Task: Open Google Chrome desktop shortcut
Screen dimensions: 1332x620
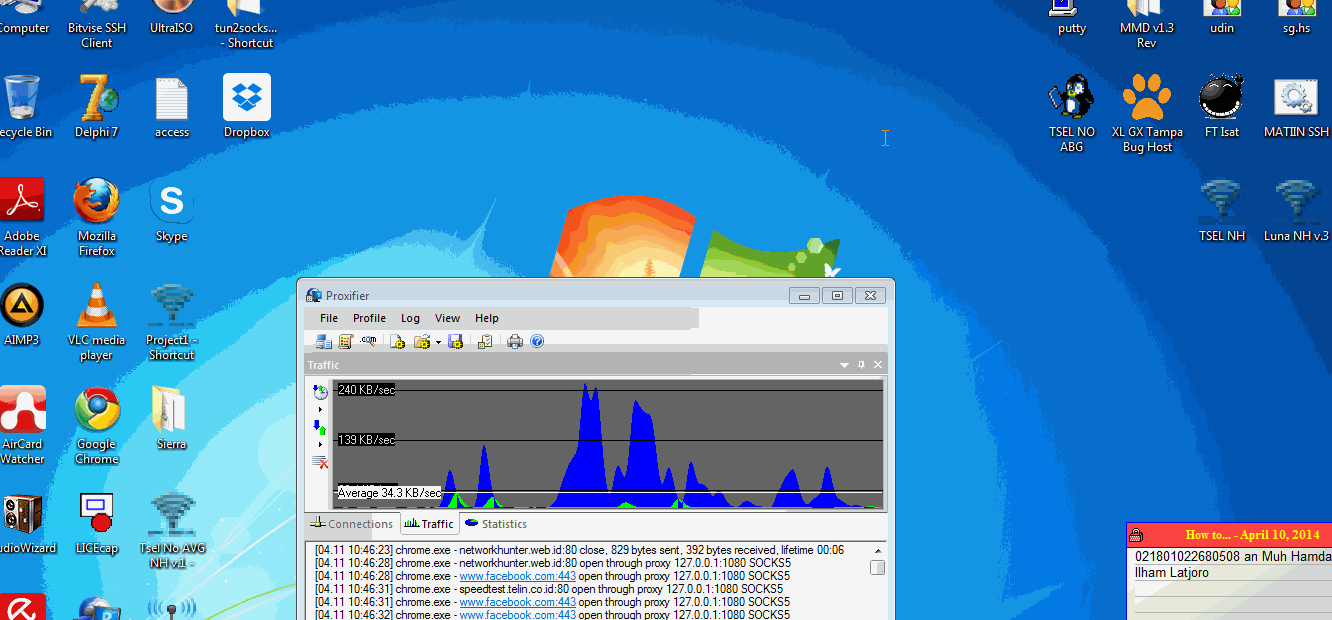Action: coord(97,425)
